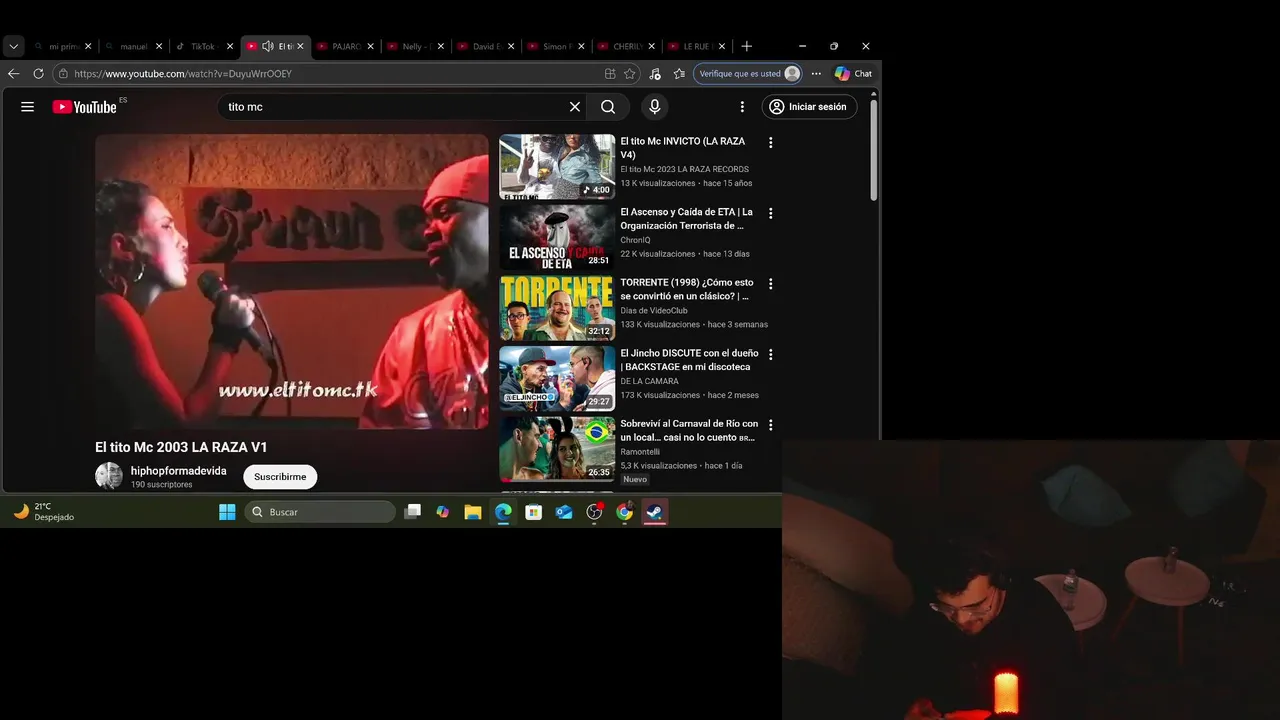Click the taskbar Buscar search box
Image resolution: width=1280 pixels, height=720 pixels.
321,512
